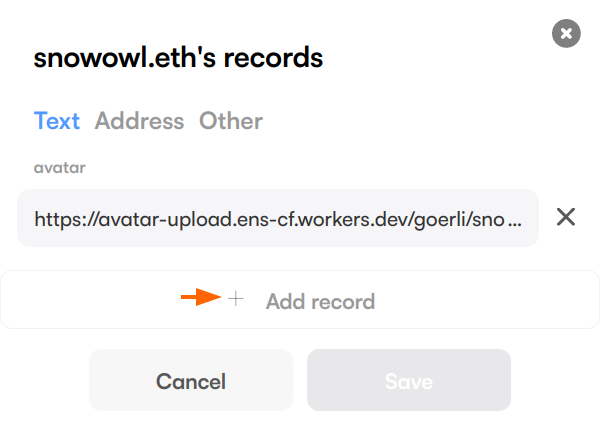Click the Add record label text
Image resolution: width=600 pixels, height=430 pixels.
(320, 301)
